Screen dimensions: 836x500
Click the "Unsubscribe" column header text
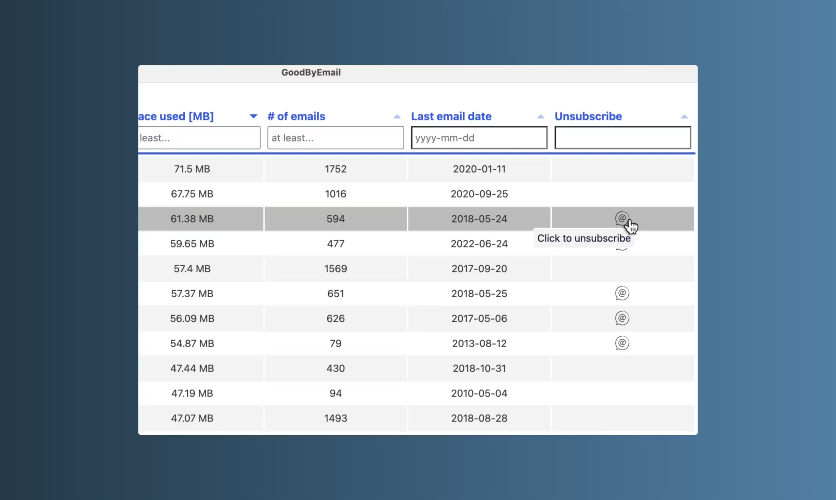[x=588, y=116]
